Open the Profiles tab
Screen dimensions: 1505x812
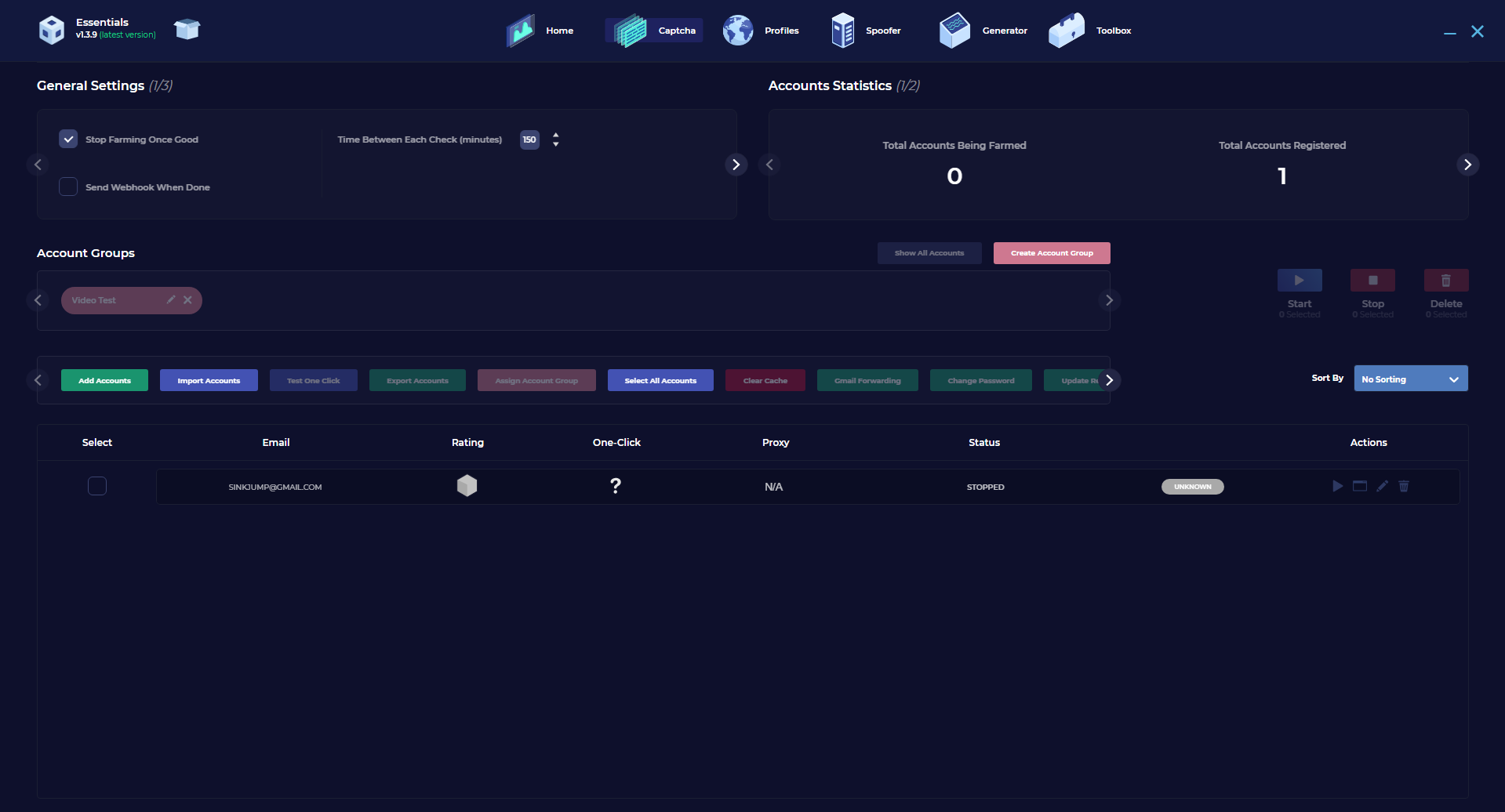point(762,31)
